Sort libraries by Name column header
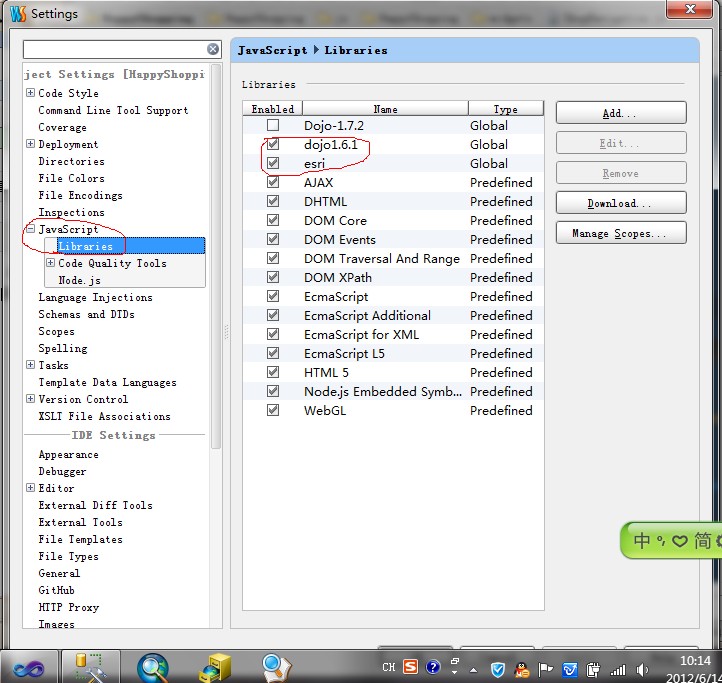The width and height of the screenshot is (722, 683). click(x=385, y=109)
